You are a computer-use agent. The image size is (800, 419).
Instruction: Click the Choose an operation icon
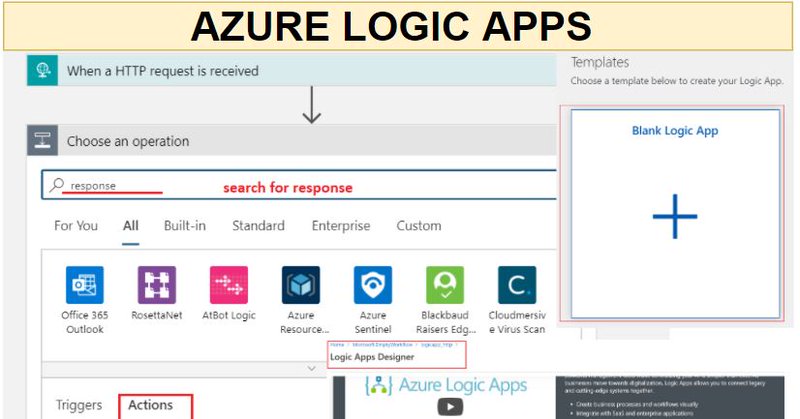[x=42, y=140]
